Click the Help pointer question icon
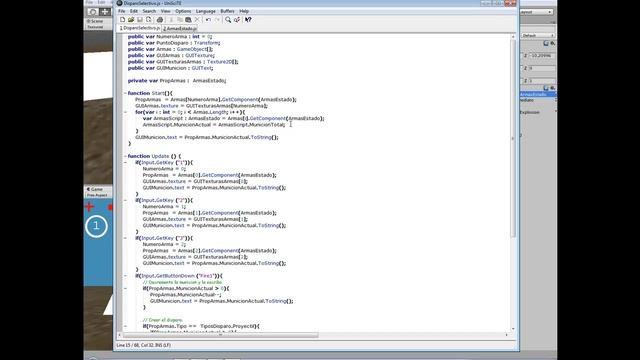The width and height of the screenshot is (640, 360). (248, 20)
